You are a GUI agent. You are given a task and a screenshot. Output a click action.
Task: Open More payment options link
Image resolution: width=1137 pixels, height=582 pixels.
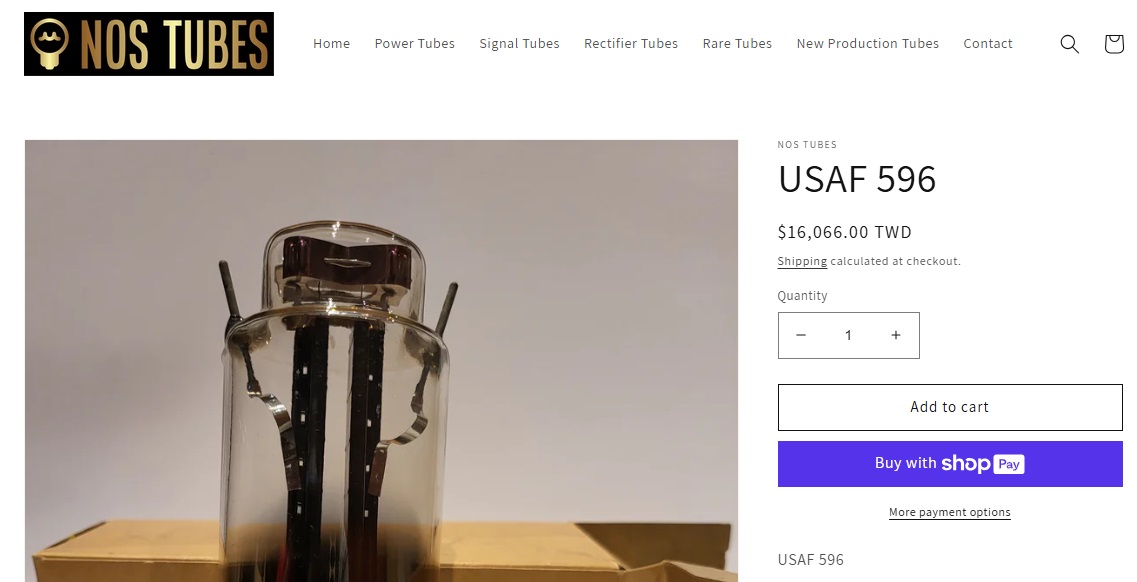pos(949,512)
